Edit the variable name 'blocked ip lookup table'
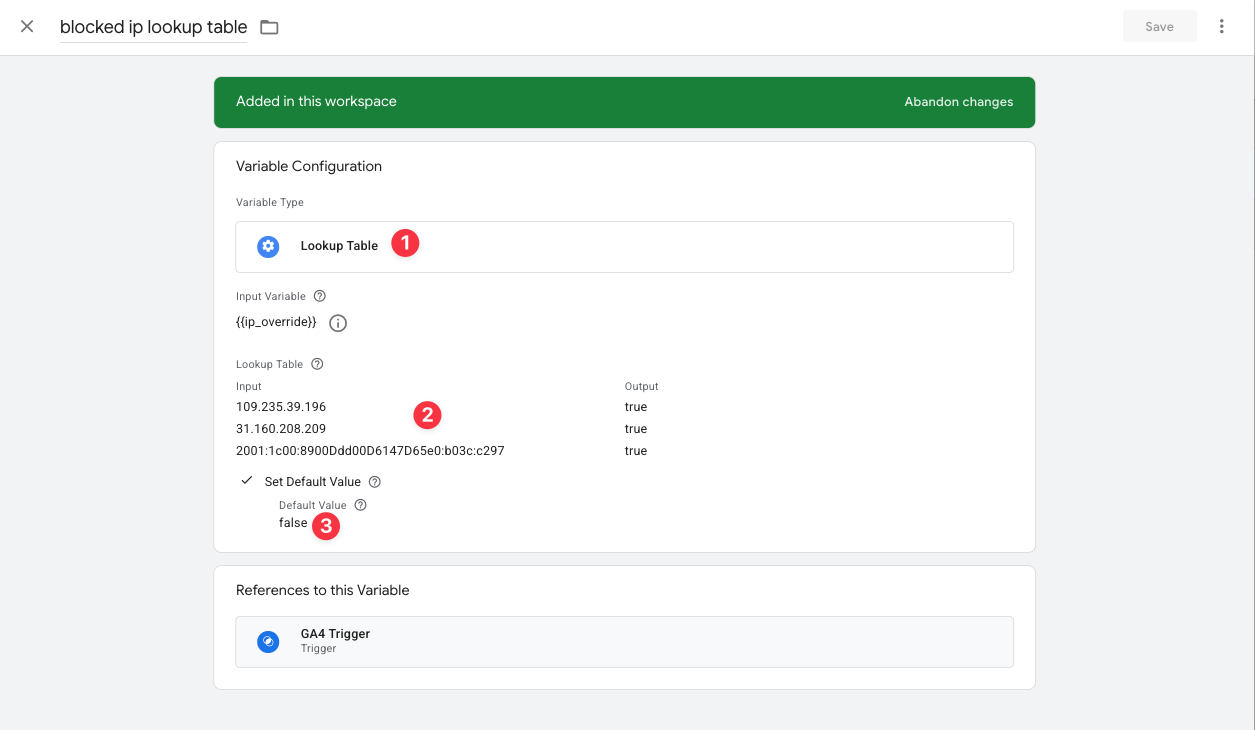Viewport: 1255px width, 730px height. point(153,27)
